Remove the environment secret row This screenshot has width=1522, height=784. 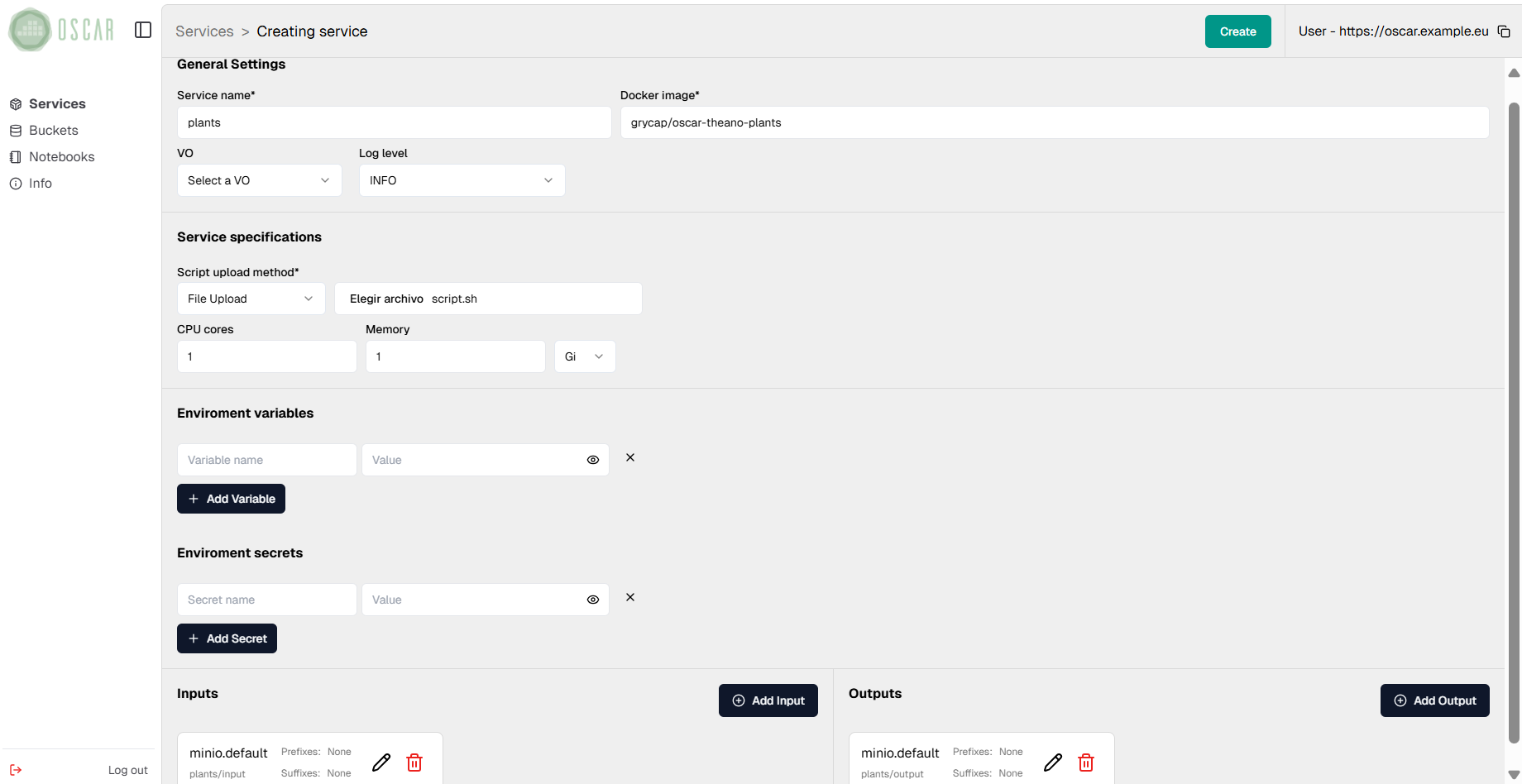[630, 597]
